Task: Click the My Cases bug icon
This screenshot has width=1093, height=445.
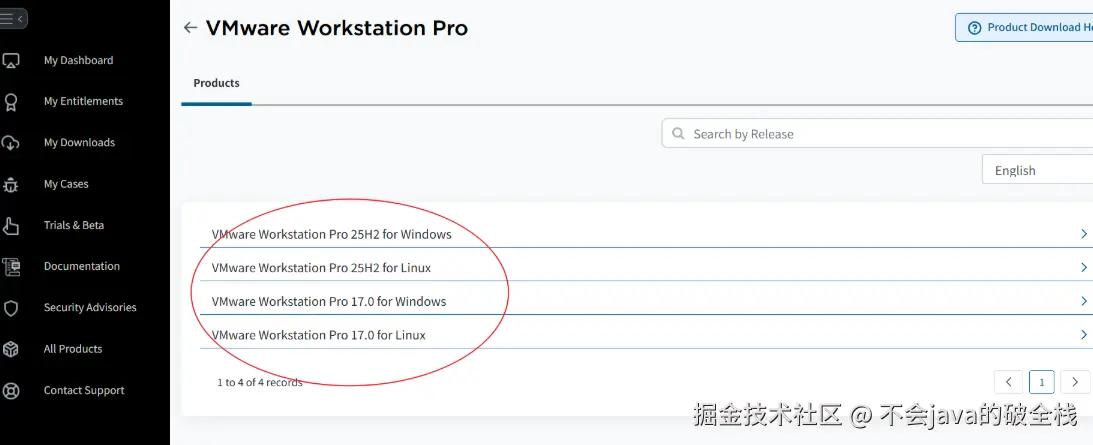Action: tap(11, 185)
